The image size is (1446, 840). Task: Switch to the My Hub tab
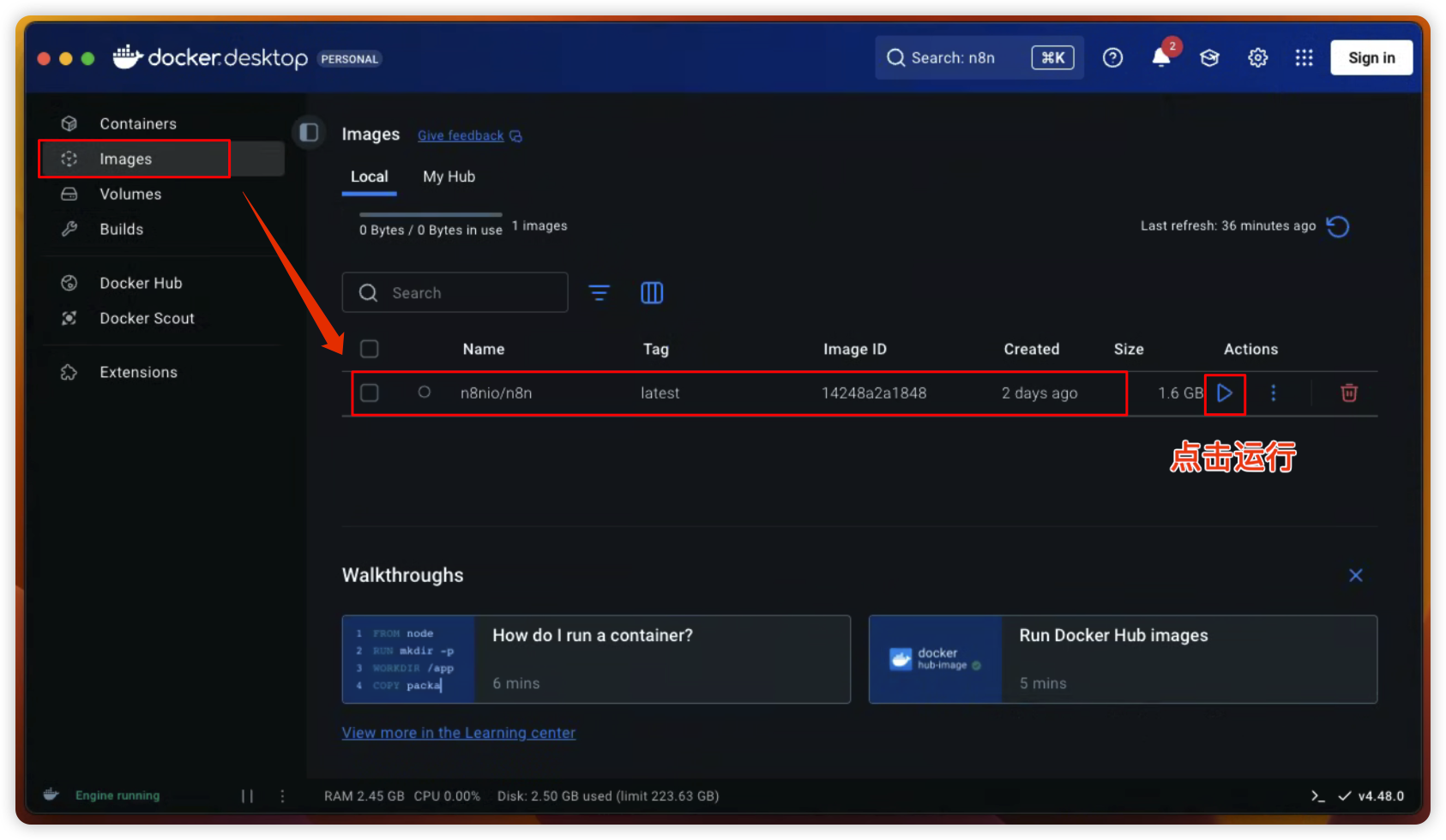pyautogui.click(x=449, y=177)
